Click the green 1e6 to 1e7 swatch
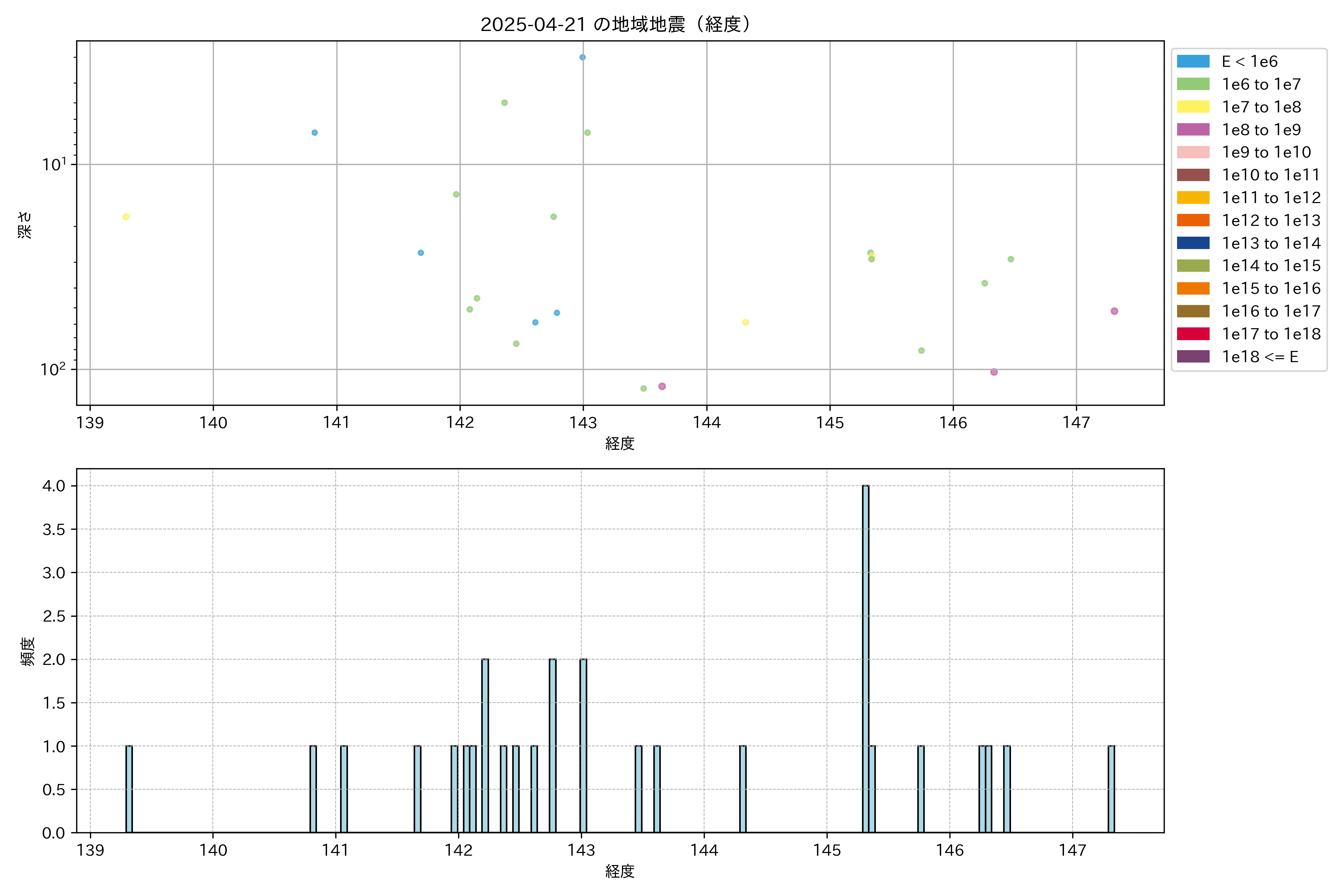The width and height of the screenshot is (1344, 896). (1192, 84)
